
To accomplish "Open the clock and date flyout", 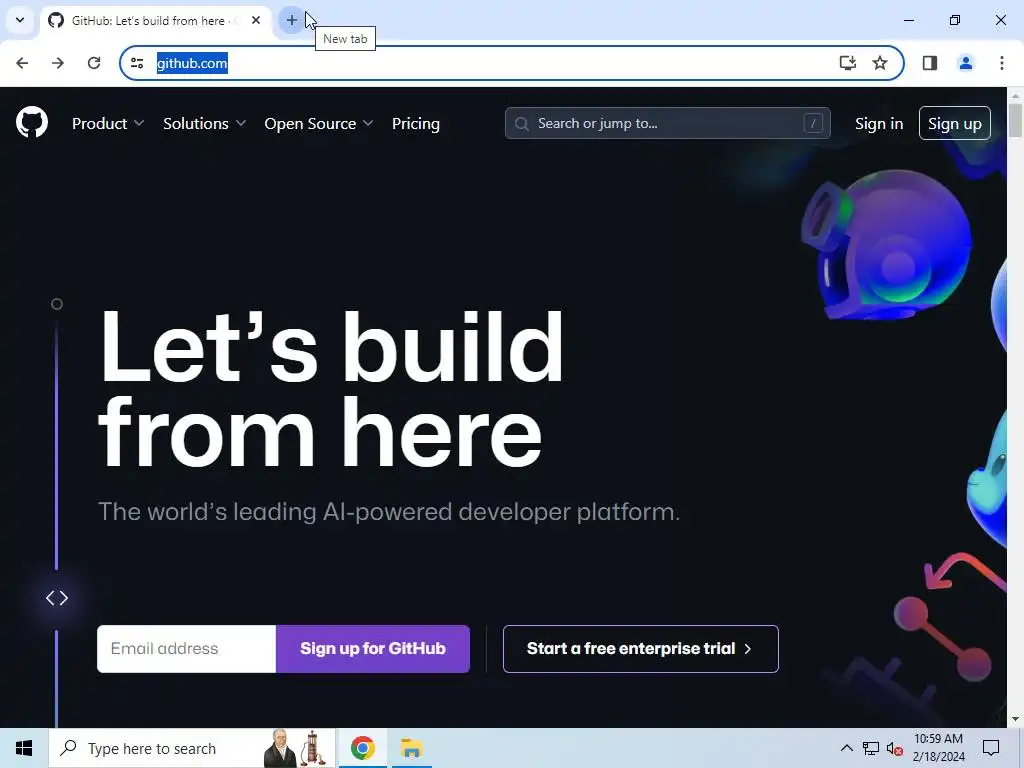I will (938, 748).
